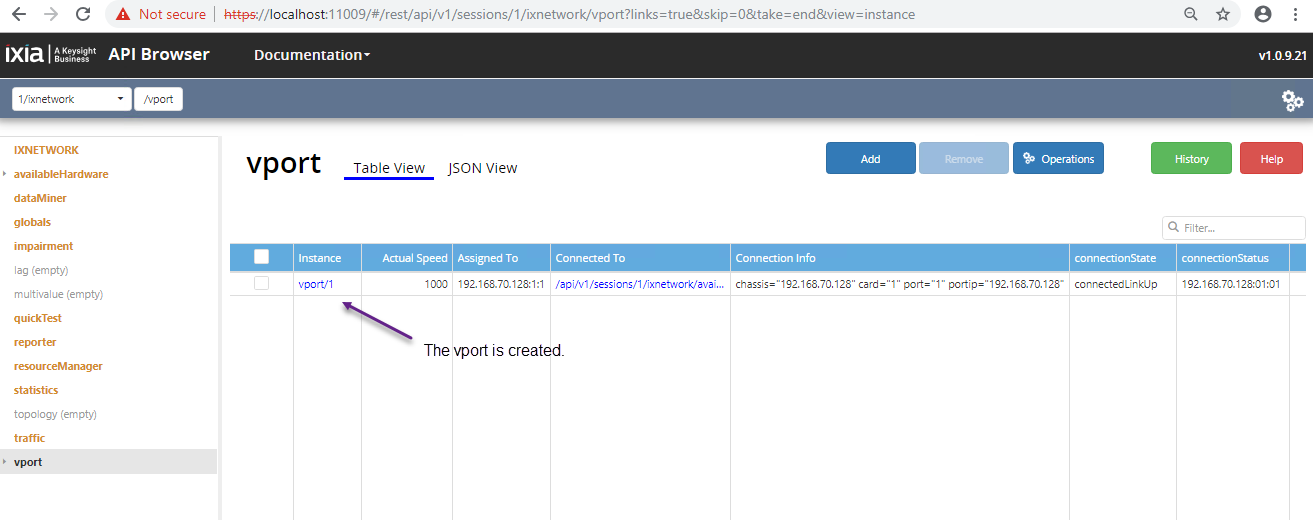Screen dimensions: 1313x520
Task: Open the browser zoom magnifier icon
Action: click(x=1190, y=15)
